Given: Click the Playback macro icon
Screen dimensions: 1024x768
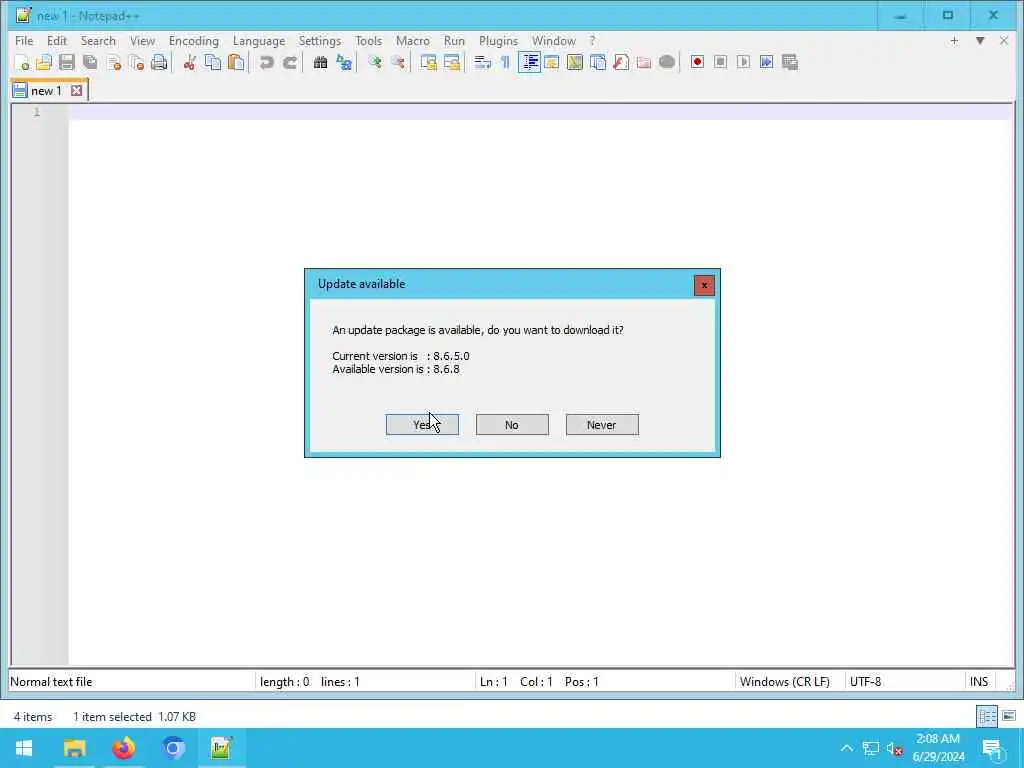Looking at the screenshot, I should [x=743, y=63].
